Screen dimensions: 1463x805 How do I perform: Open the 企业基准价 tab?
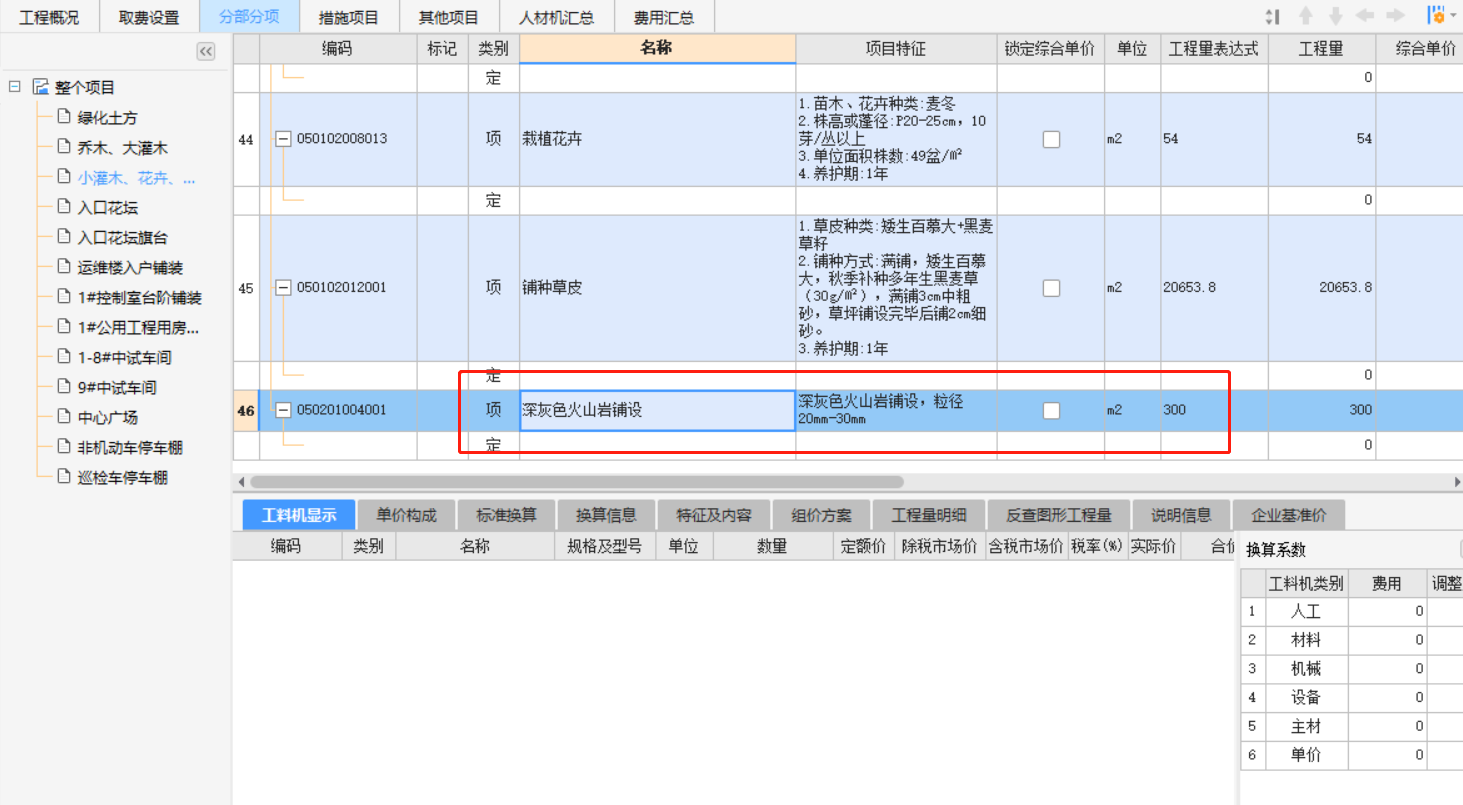[x=1289, y=515]
